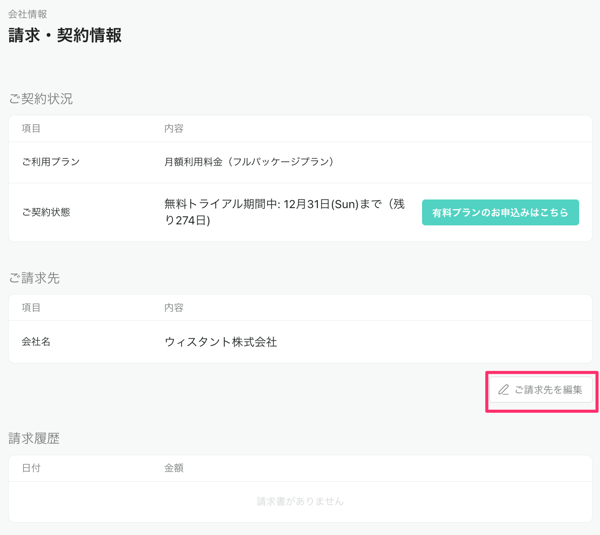Click the 項目 header in the ご請求先 table

[31, 308]
